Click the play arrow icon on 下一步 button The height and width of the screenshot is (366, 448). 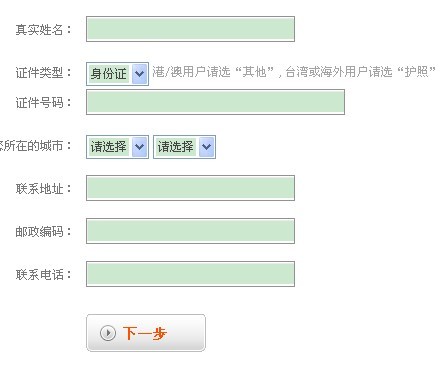(x=108, y=333)
